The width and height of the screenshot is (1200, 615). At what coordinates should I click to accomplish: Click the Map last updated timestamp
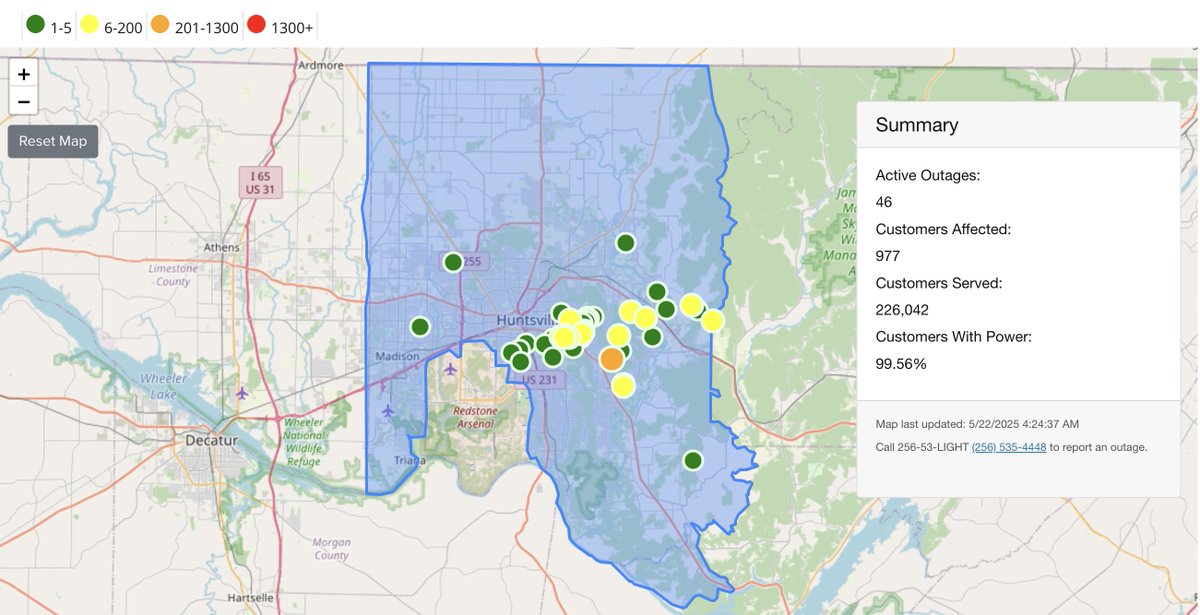pyautogui.click(x=977, y=424)
